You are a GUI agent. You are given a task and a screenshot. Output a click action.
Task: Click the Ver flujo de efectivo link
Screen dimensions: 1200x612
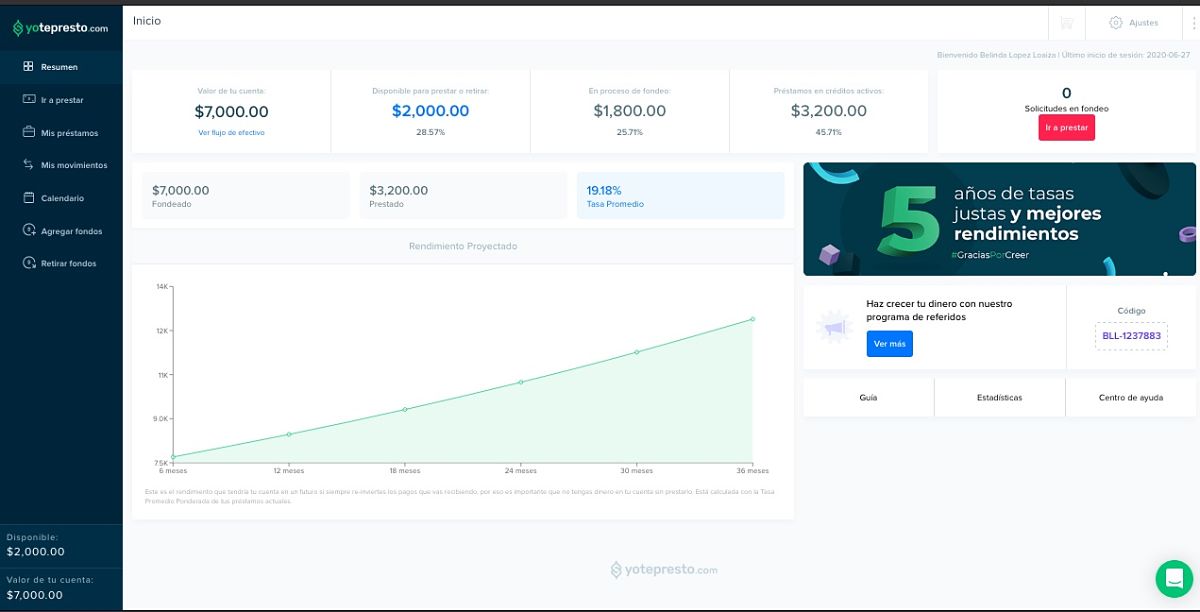pyautogui.click(x=231, y=132)
